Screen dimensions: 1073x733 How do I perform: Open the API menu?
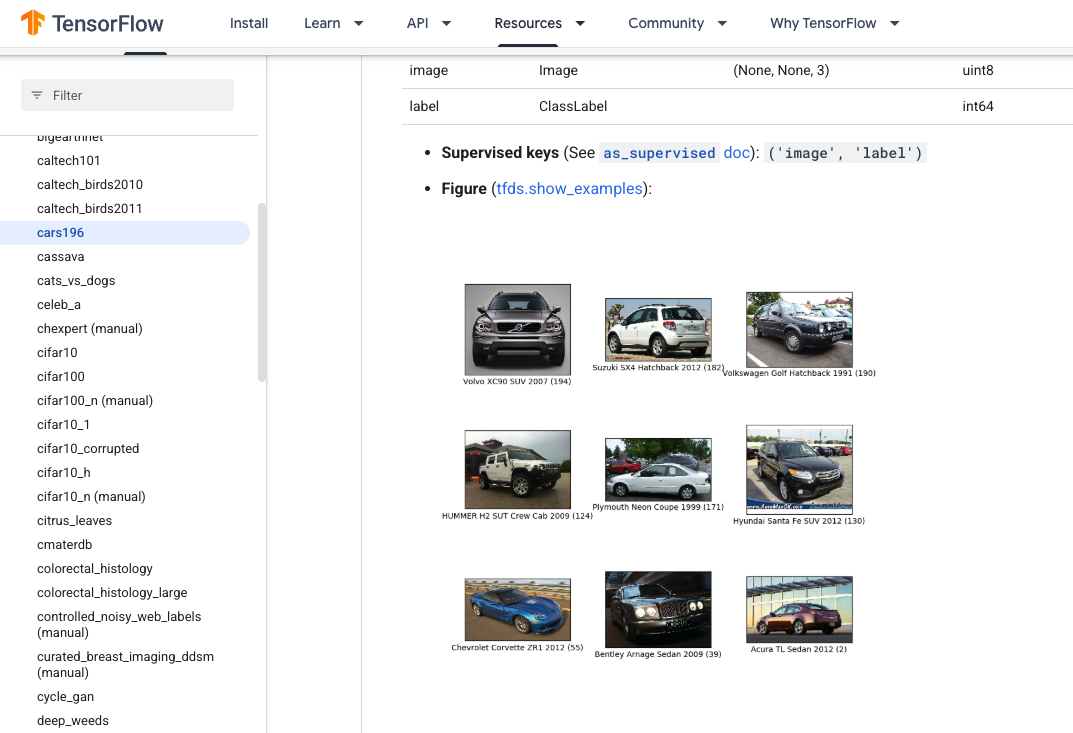click(417, 23)
